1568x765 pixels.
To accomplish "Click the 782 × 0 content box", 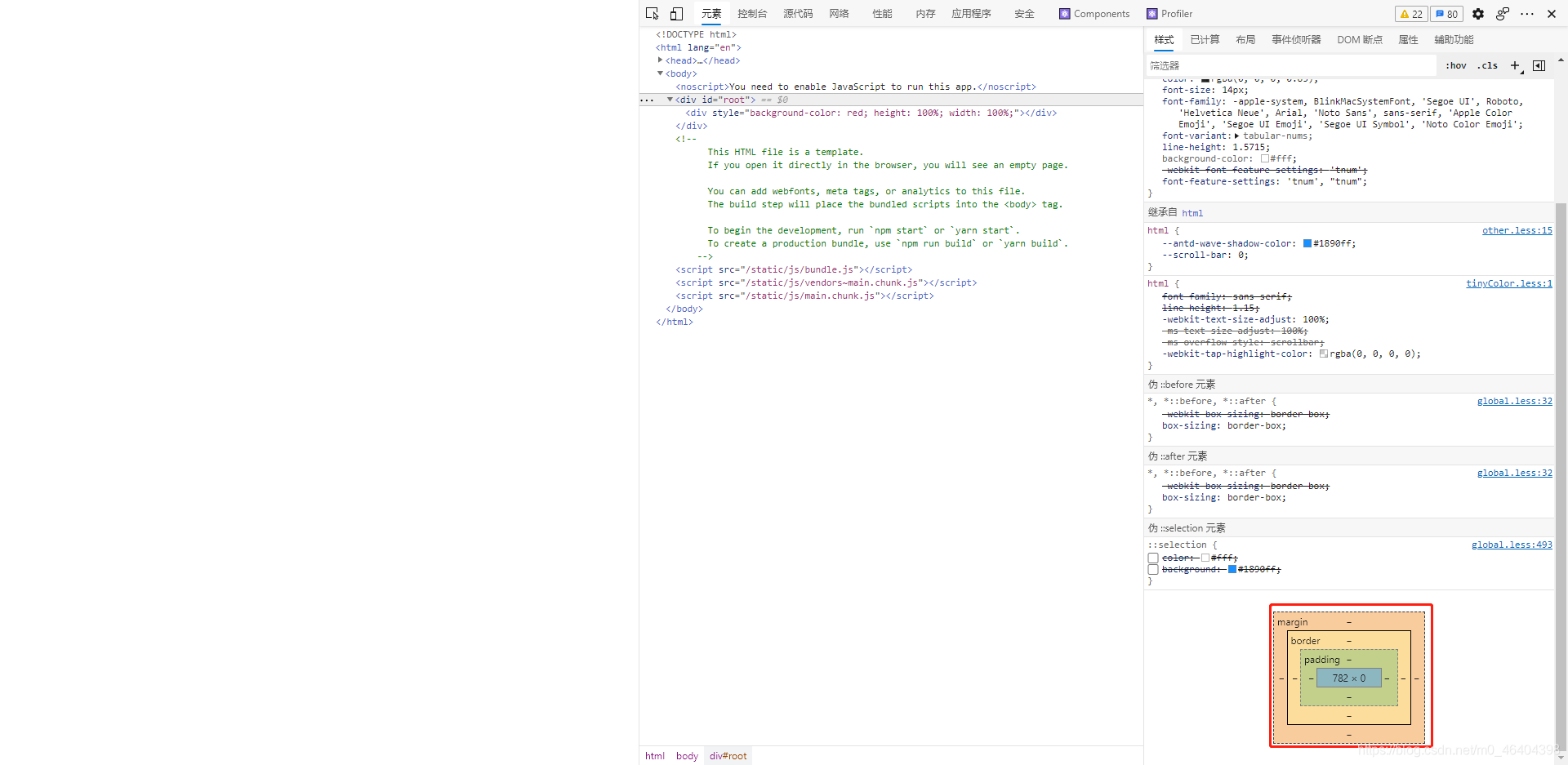I will (x=1348, y=678).
